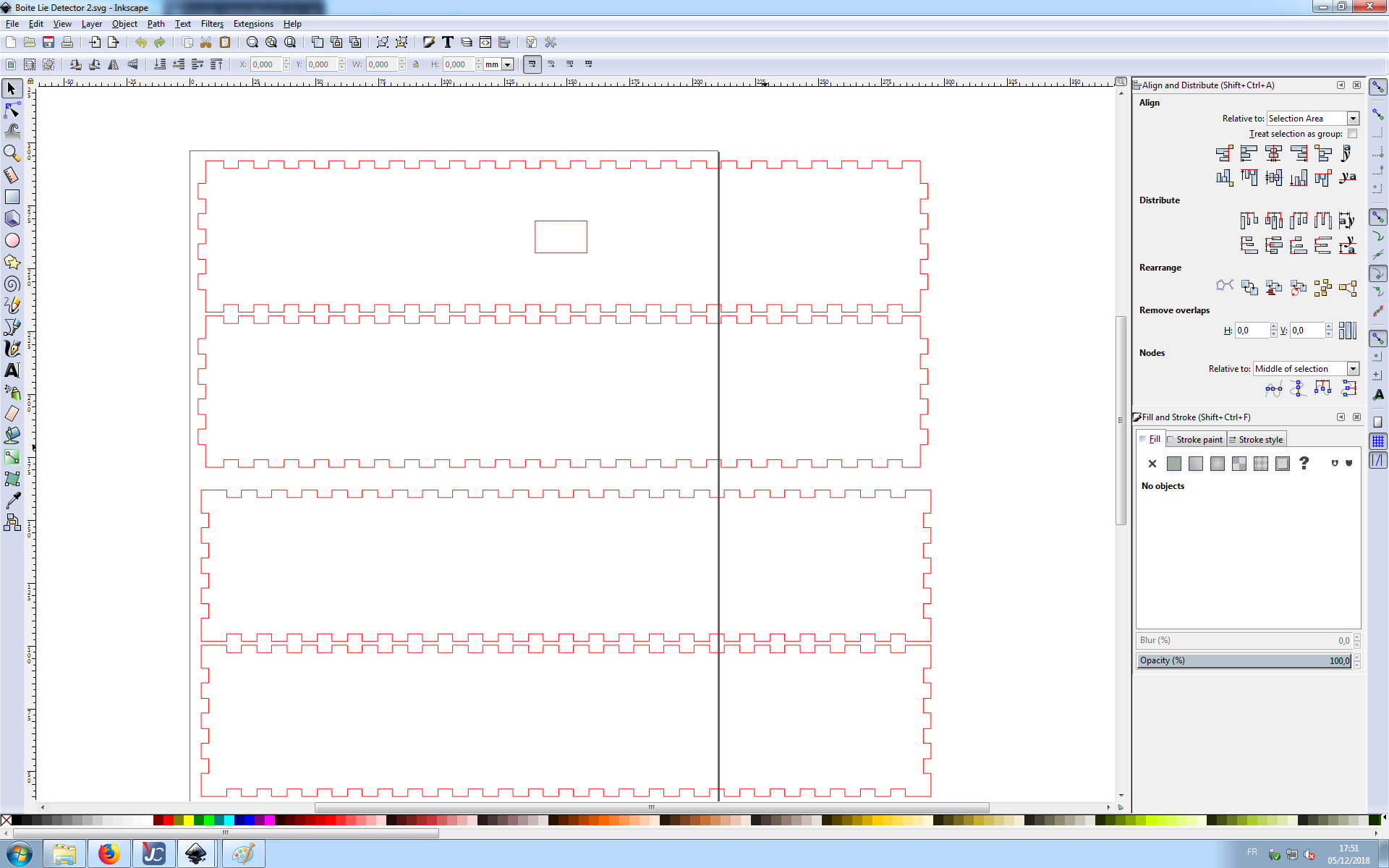Select the Node edit tool
Screen dimensions: 1389x868
point(12,110)
